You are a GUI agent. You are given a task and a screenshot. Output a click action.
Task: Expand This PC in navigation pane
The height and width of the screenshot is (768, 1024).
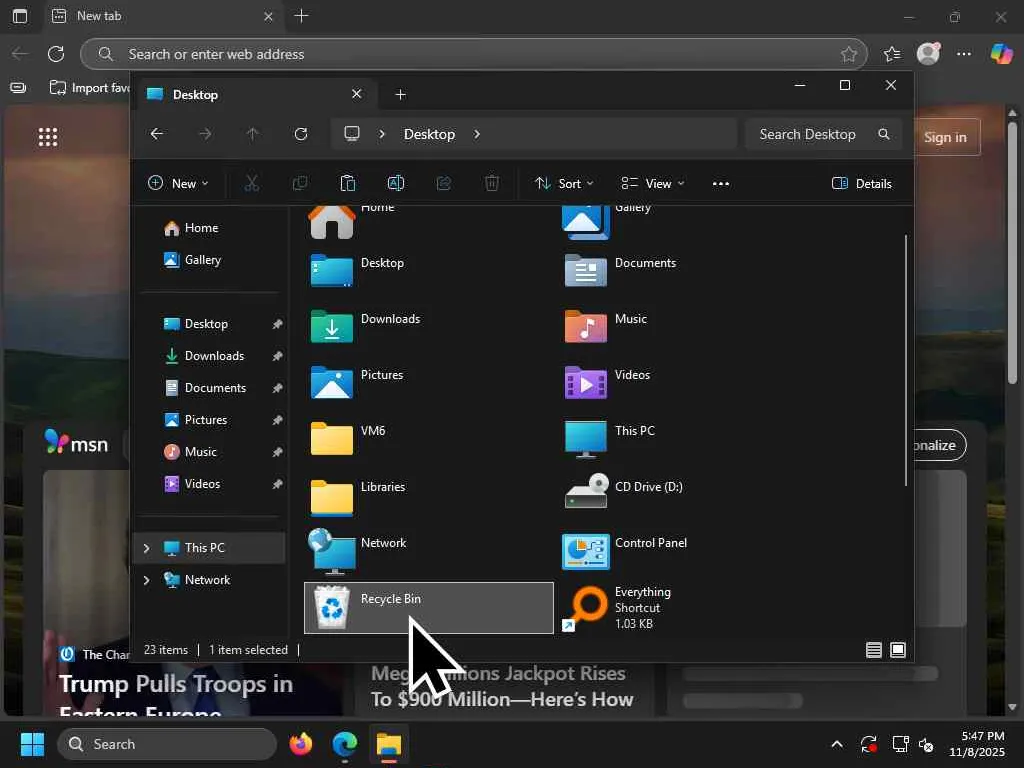pos(146,548)
